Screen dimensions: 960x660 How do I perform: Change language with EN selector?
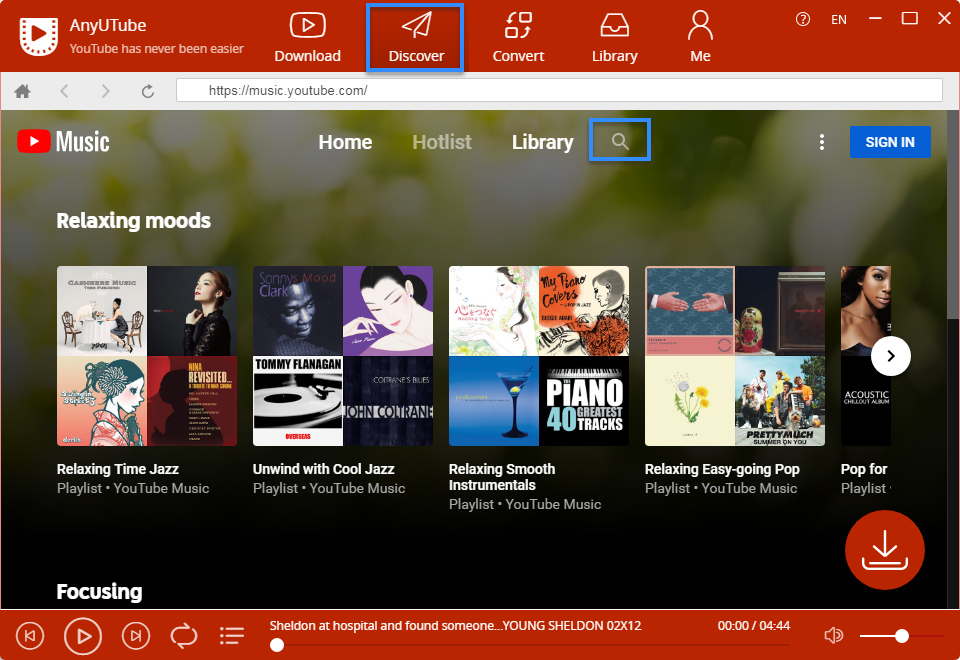839,20
